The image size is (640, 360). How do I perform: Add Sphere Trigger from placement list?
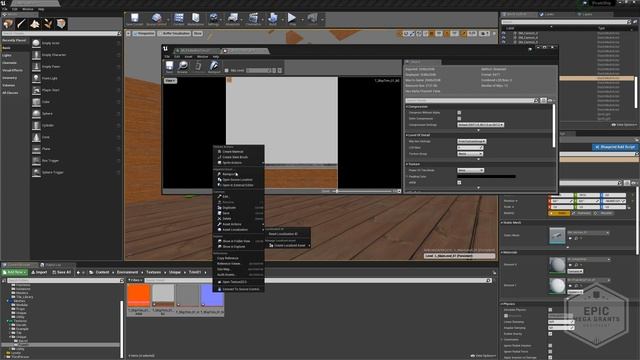[76, 173]
